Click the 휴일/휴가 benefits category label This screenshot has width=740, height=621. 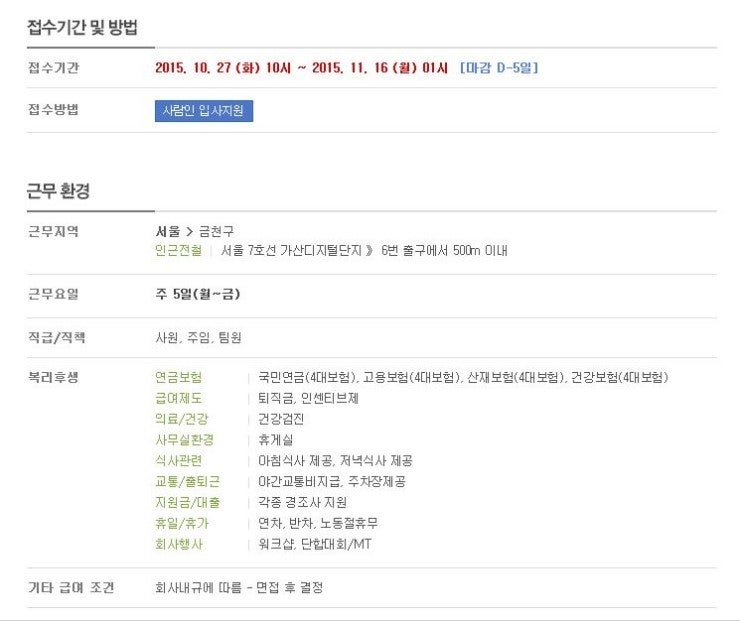click(x=182, y=523)
